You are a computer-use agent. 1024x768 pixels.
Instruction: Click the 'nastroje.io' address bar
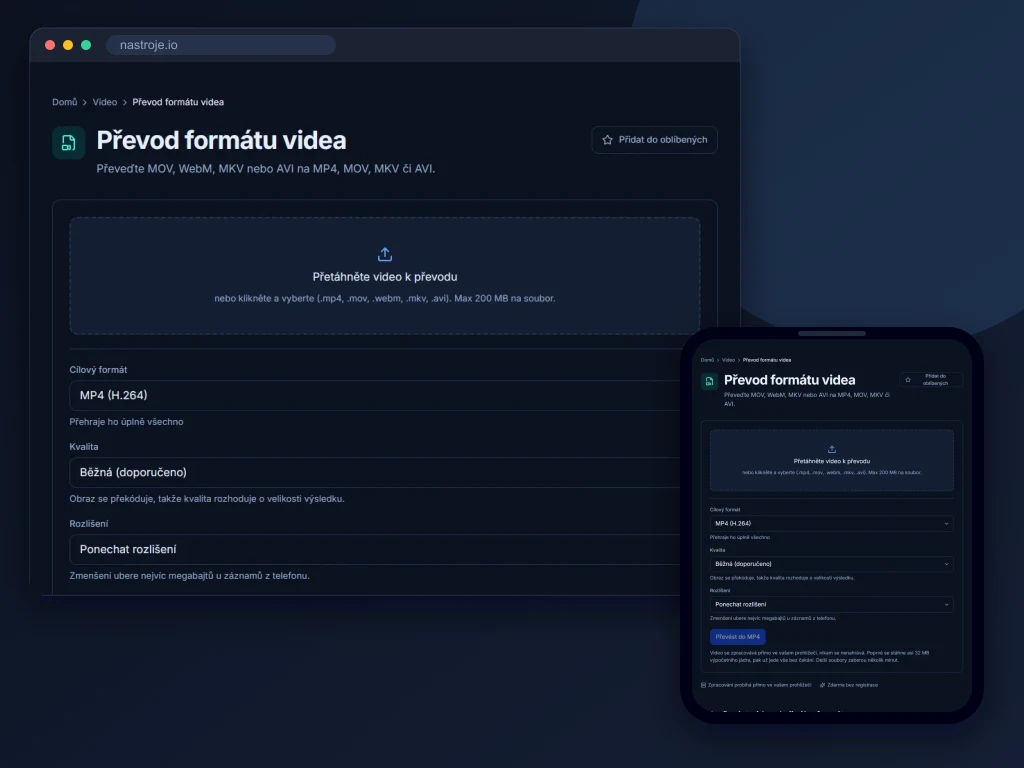221,45
